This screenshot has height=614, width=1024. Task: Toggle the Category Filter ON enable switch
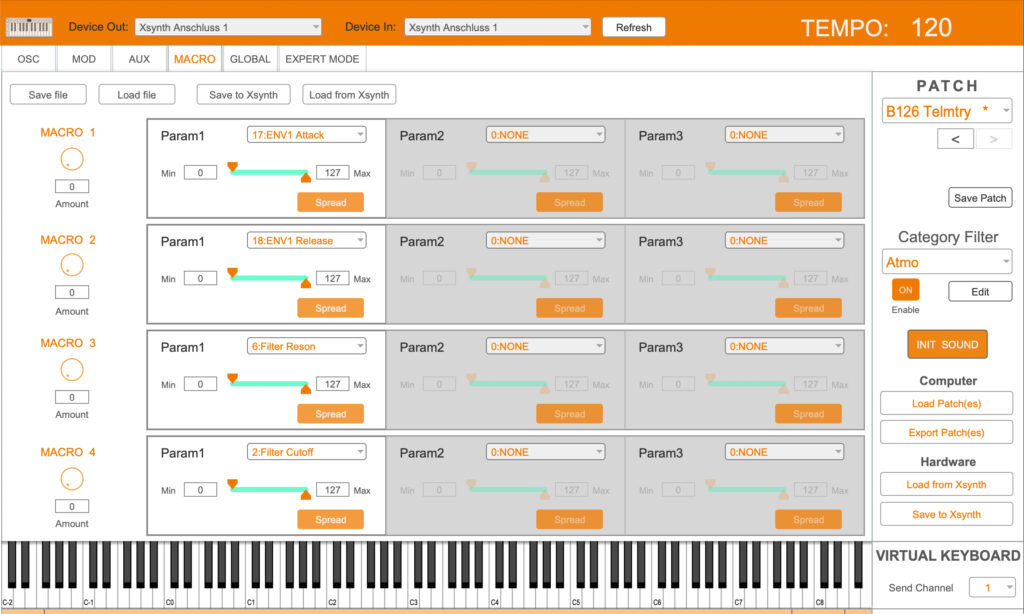tap(905, 290)
